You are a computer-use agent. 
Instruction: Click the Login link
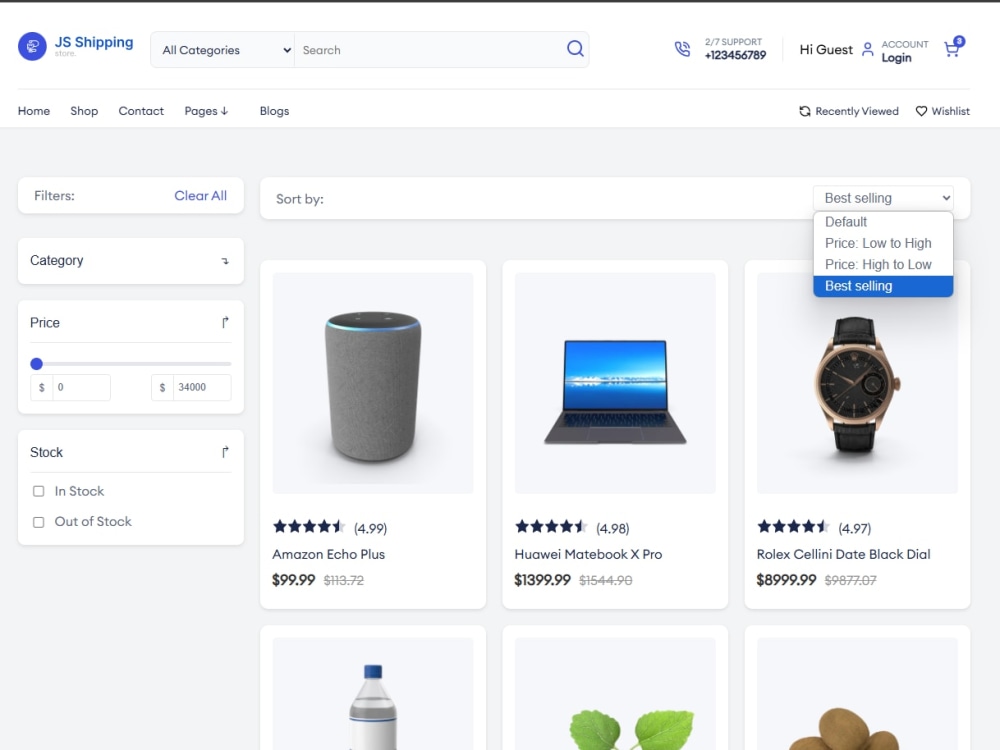click(x=896, y=58)
